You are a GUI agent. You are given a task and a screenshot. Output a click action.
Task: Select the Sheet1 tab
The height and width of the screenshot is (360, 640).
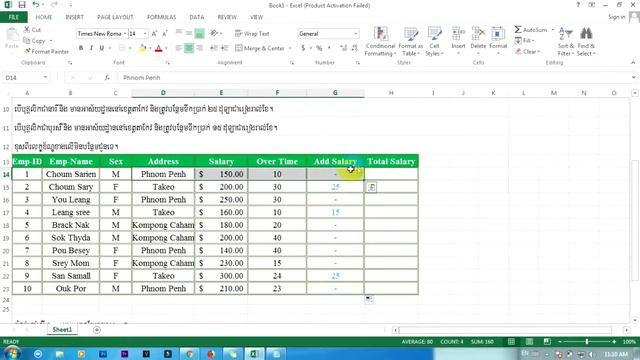[x=62, y=329]
